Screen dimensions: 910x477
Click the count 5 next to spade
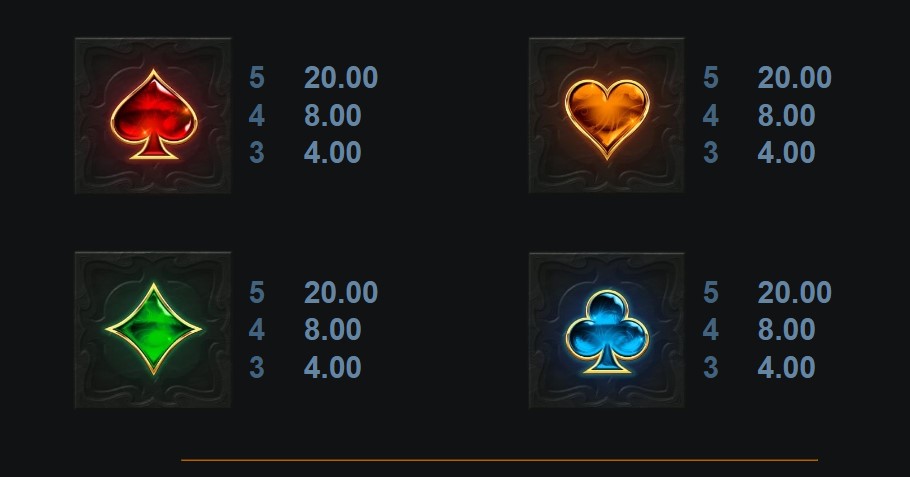click(x=257, y=77)
